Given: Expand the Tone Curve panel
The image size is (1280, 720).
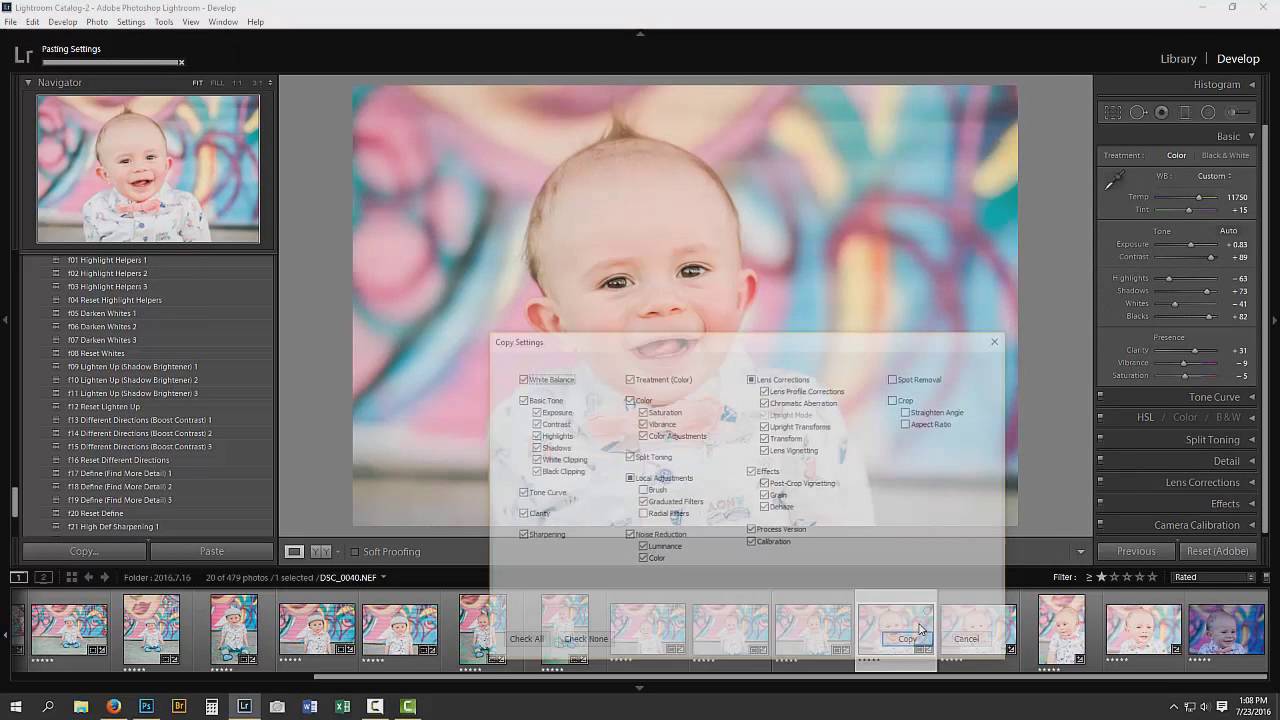Looking at the screenshot, I should pyautogui.click(x=1252, y=397).
